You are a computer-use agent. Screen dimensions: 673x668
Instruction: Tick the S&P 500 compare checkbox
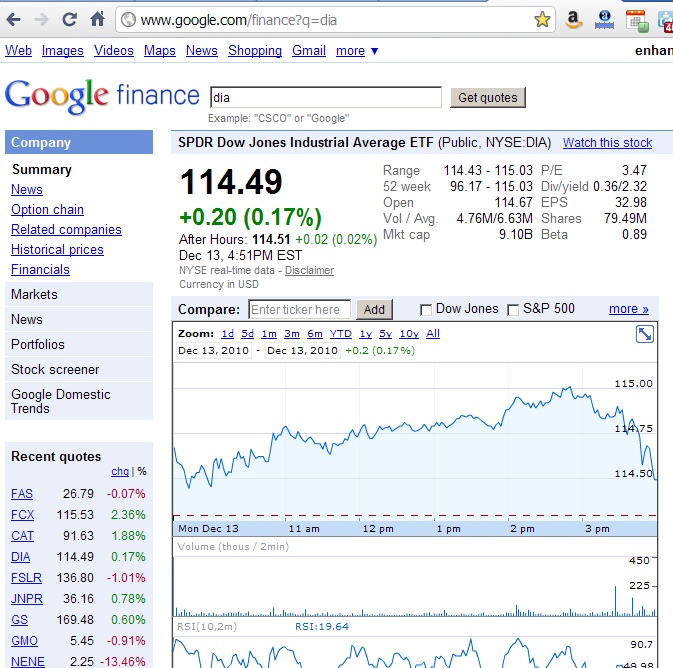tap(513, 310)
